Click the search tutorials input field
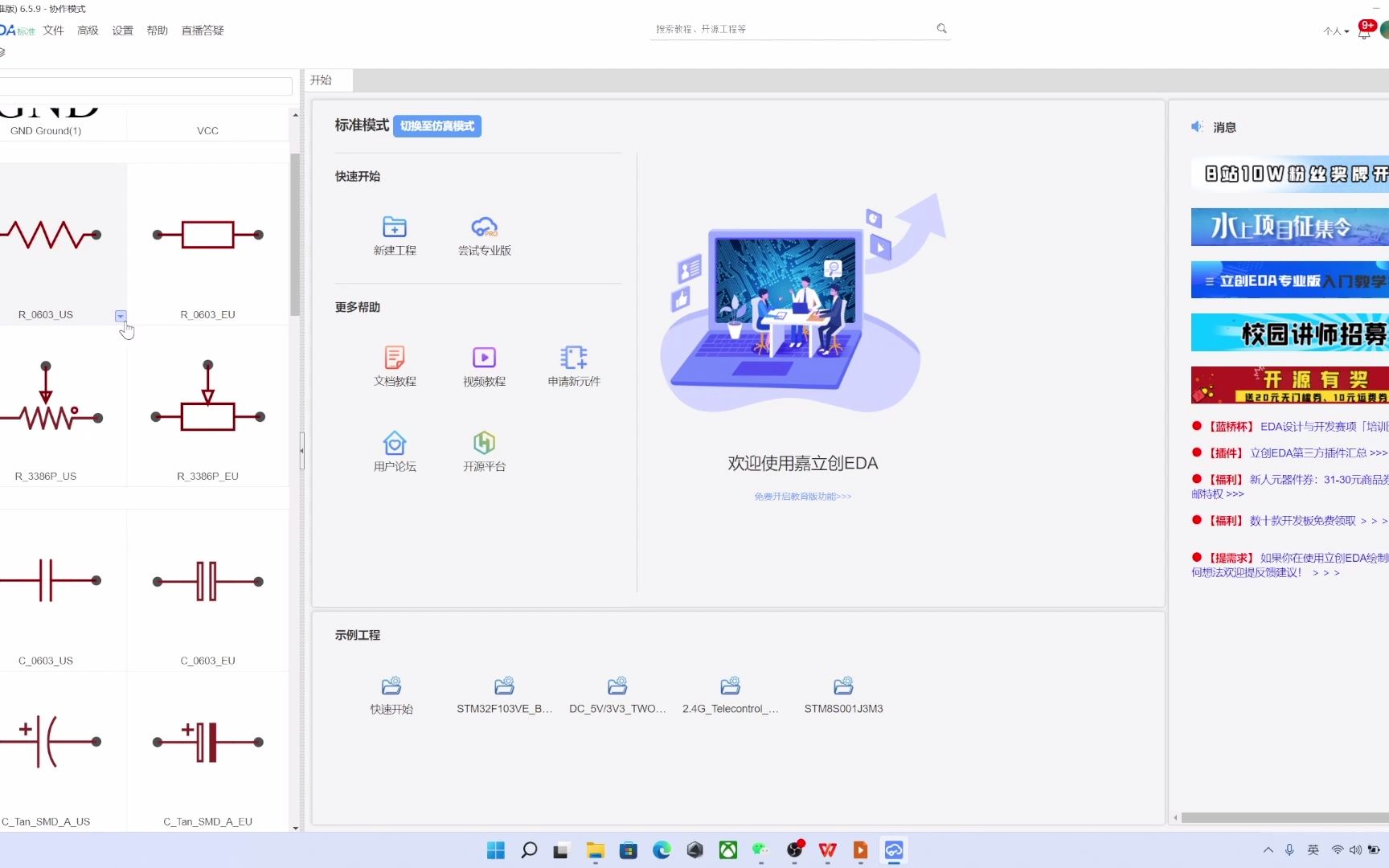 pyautogui.click(x=792, y=29)
